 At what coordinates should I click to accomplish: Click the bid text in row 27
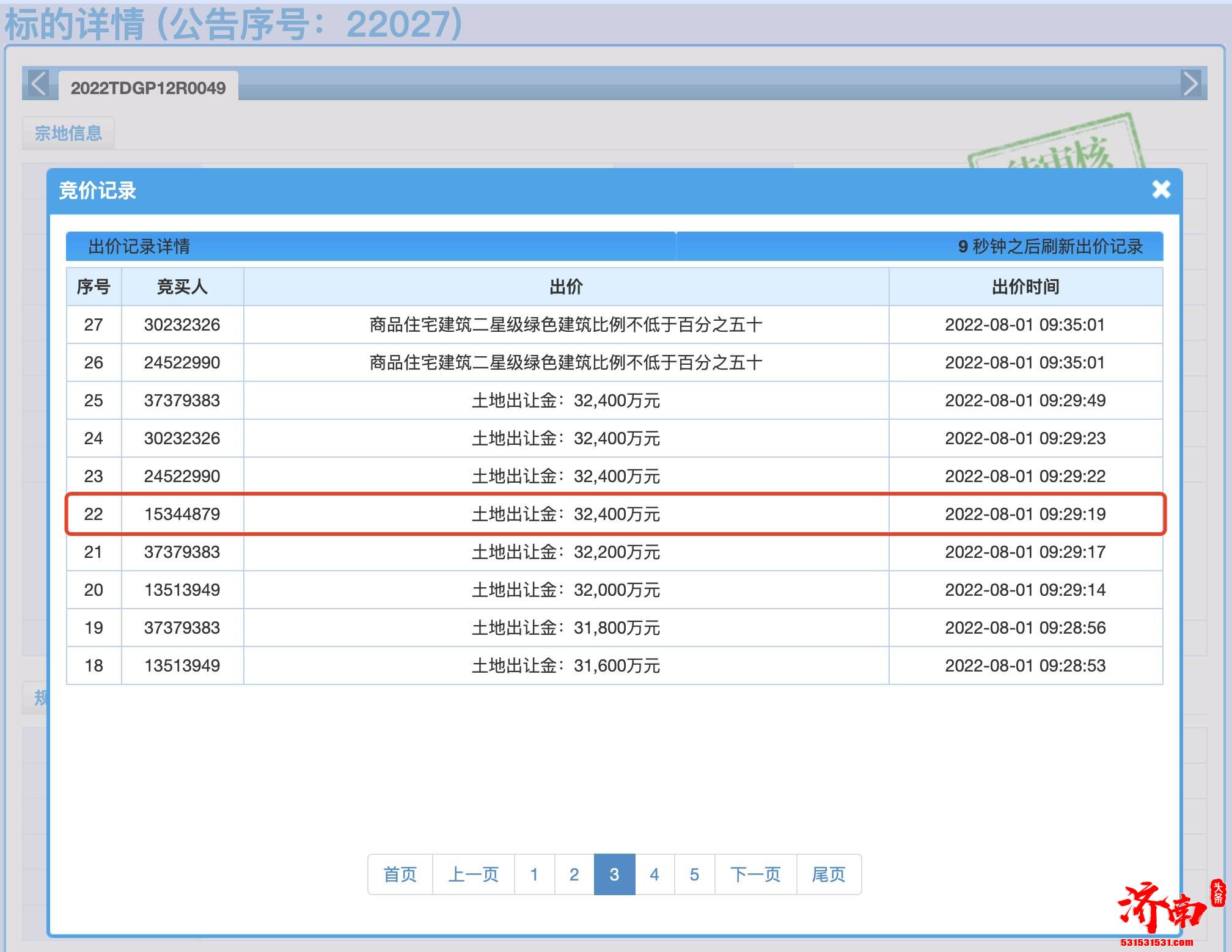[566, 324]
